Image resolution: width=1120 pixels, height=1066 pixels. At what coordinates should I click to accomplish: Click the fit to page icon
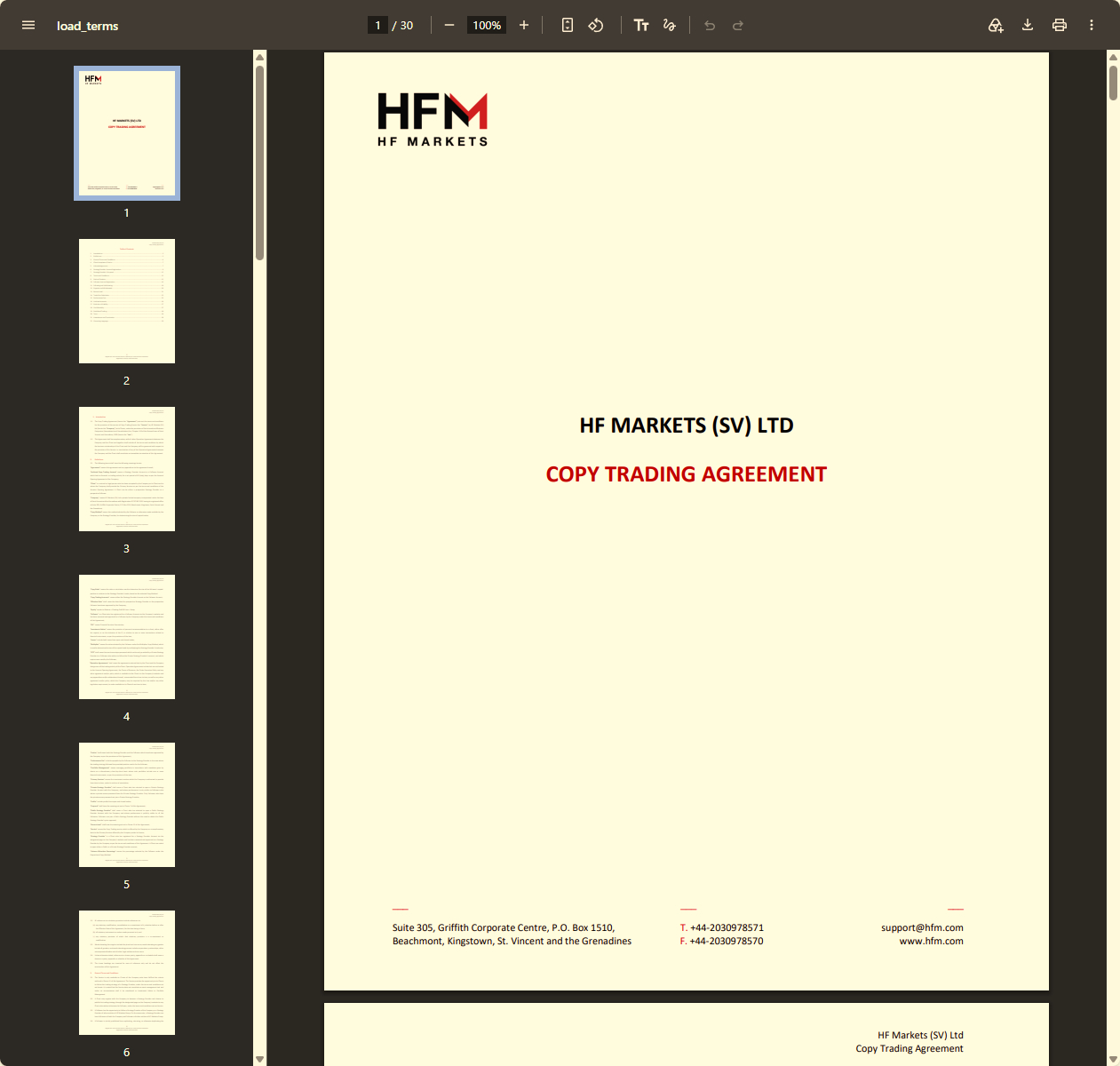pyautogui.click(x=568, y=25)
